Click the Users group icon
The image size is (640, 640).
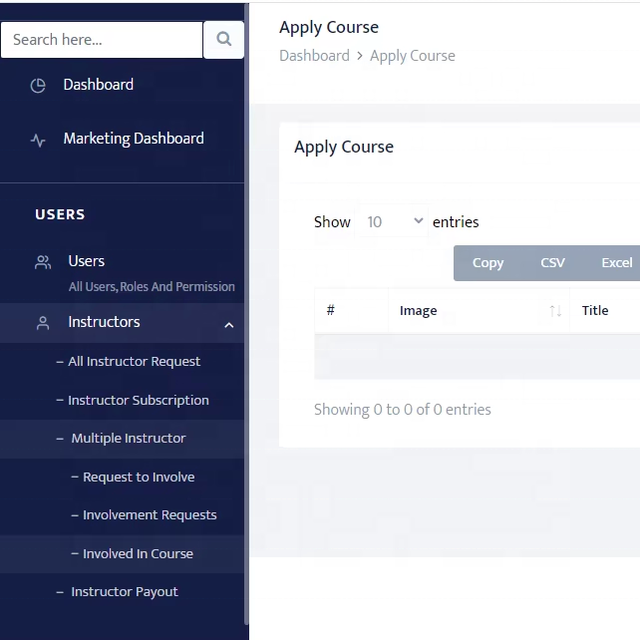[43, 262]
